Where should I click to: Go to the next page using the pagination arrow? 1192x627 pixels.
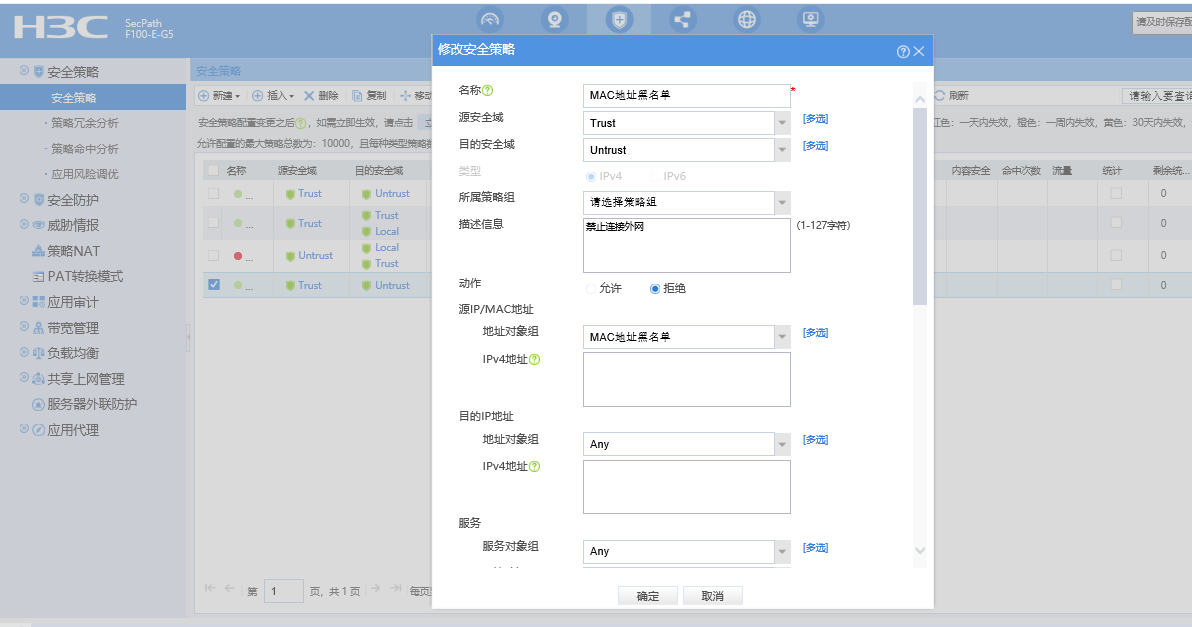[375, 588]
